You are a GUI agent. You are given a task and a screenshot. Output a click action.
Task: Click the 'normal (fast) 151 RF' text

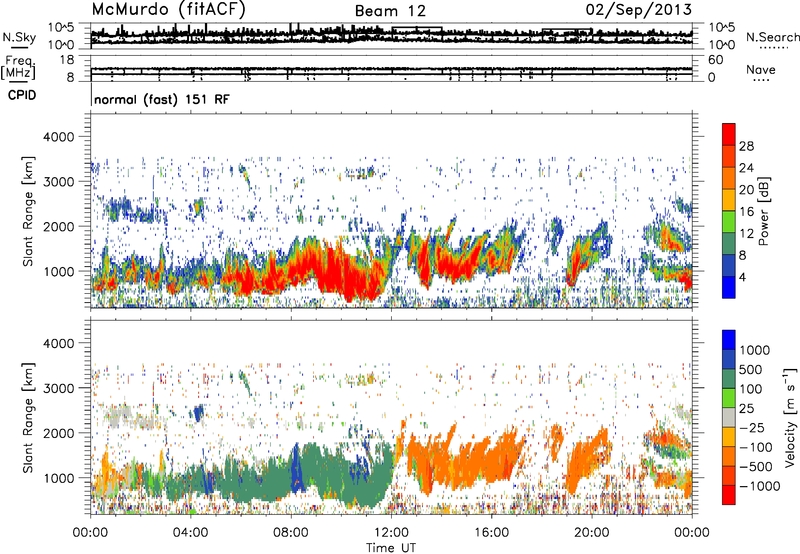[162, 99]
